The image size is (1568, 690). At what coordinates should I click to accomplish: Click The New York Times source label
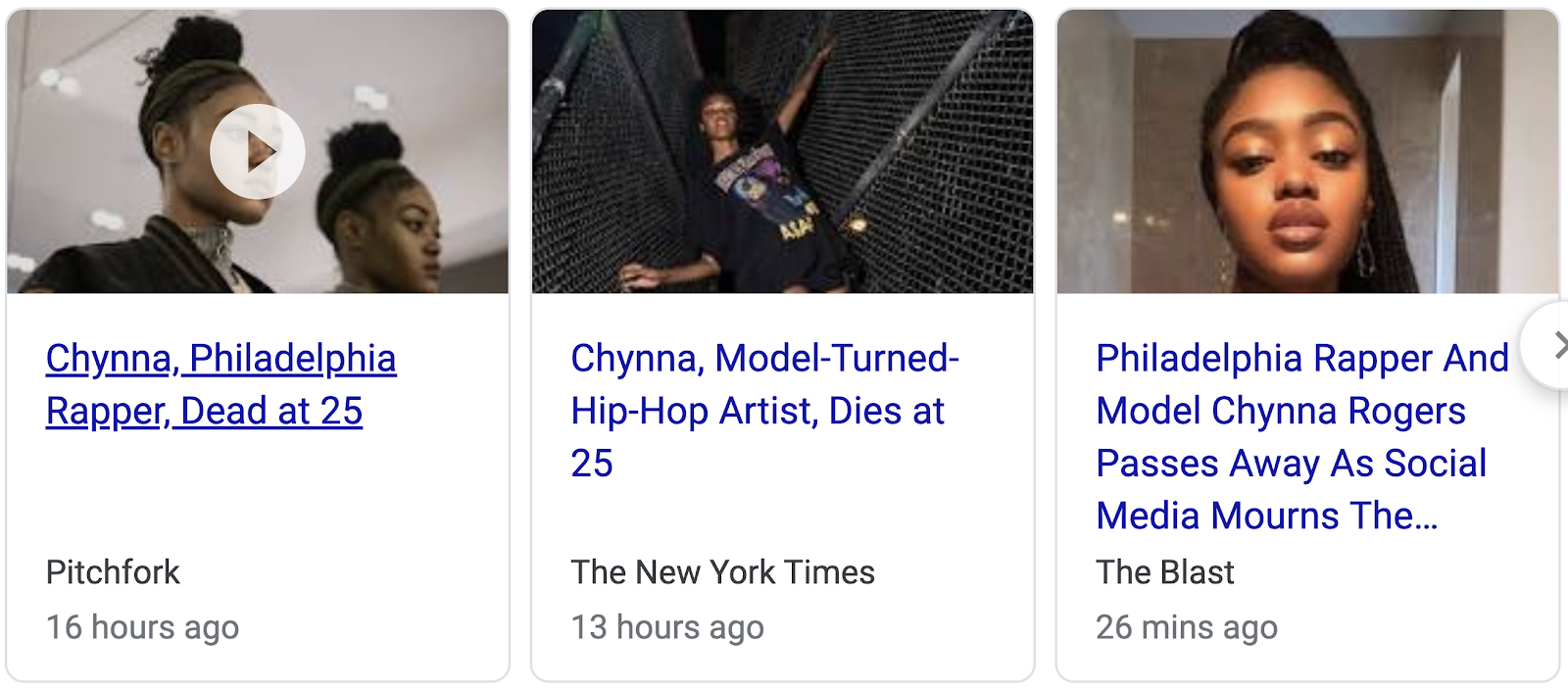[x=722, y=572]
